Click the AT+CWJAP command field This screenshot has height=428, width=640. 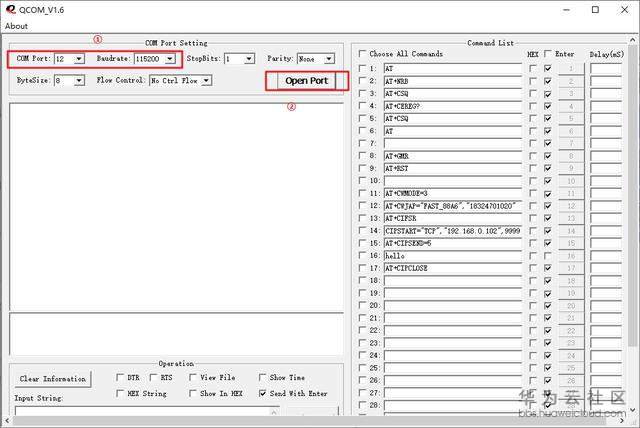click(x=453, y=206)
